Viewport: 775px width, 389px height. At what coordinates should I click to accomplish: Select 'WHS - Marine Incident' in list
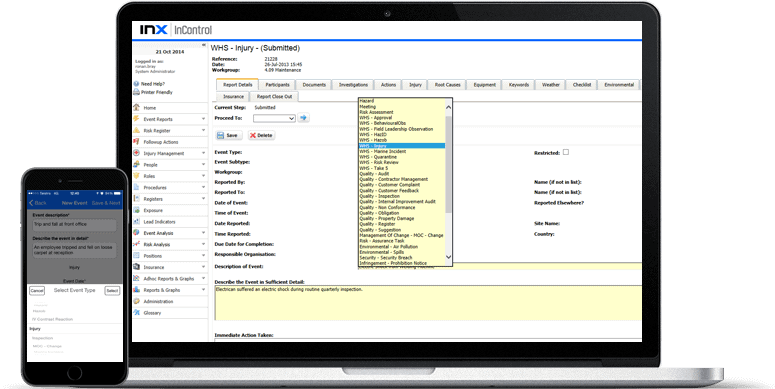click(402, 151)
